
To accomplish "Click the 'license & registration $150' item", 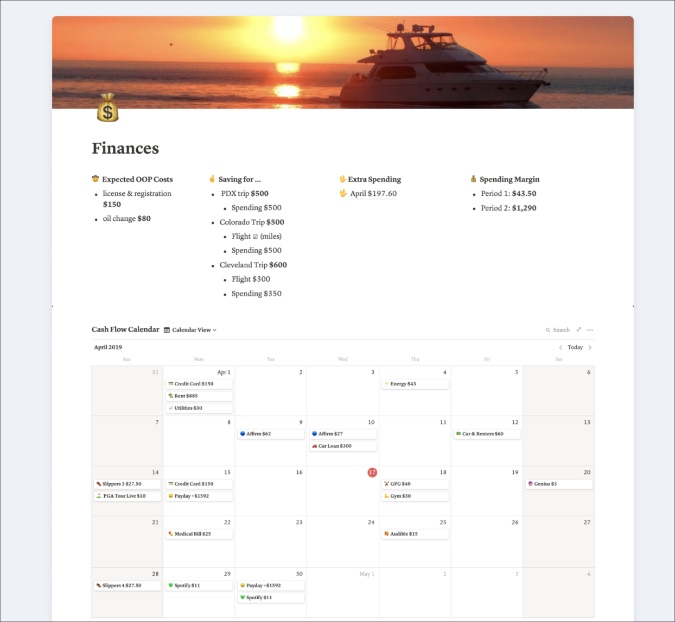I will [x=137, y=199].
